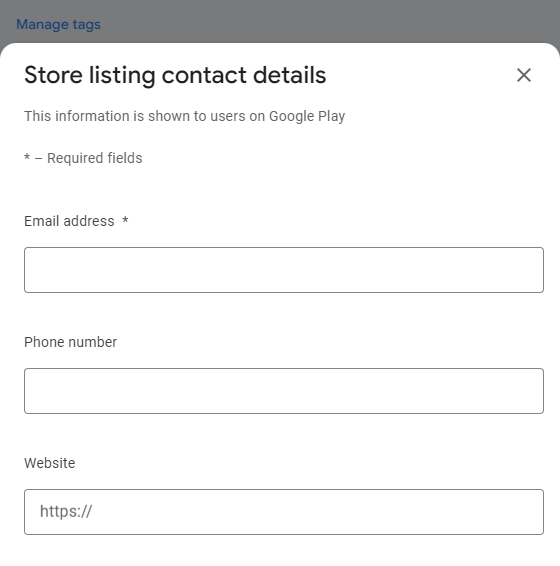560x566 pixels.
Task: Select the Website field label
Action: point(49,463)
